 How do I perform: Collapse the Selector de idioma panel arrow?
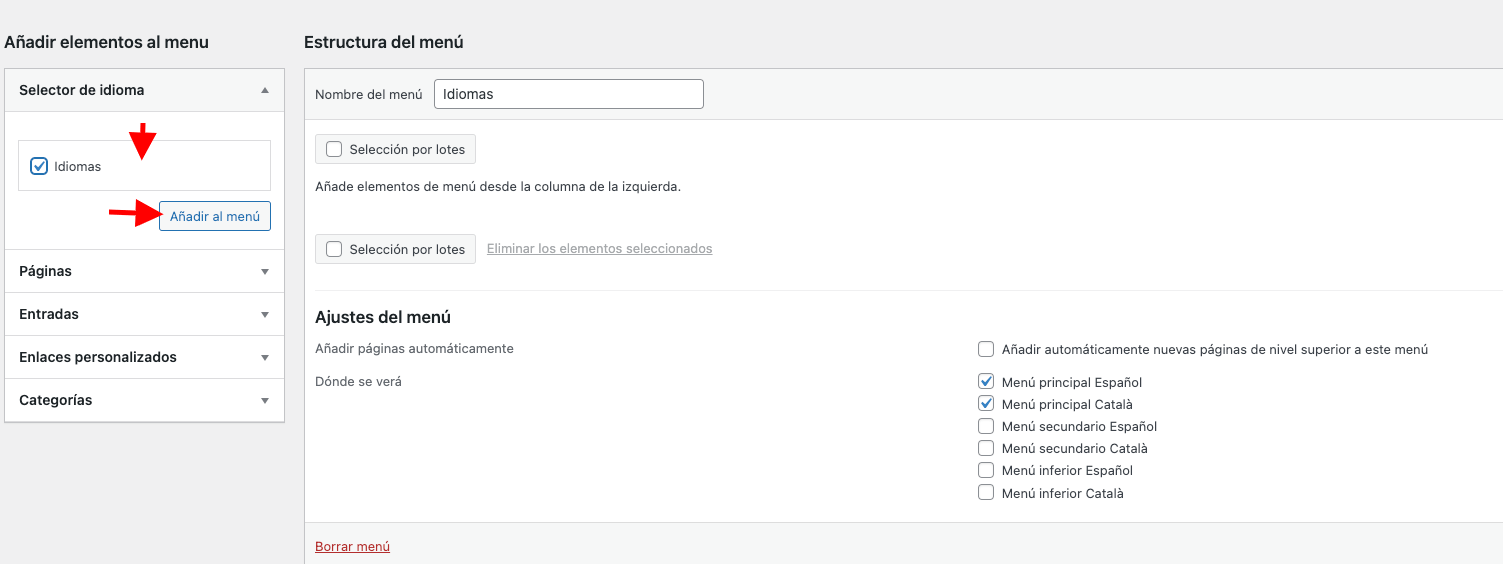click(265, 90)
